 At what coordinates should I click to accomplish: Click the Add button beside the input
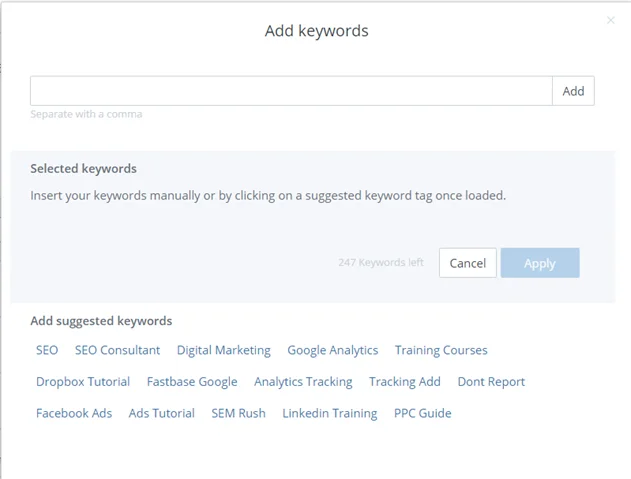[x=573, y=91]
